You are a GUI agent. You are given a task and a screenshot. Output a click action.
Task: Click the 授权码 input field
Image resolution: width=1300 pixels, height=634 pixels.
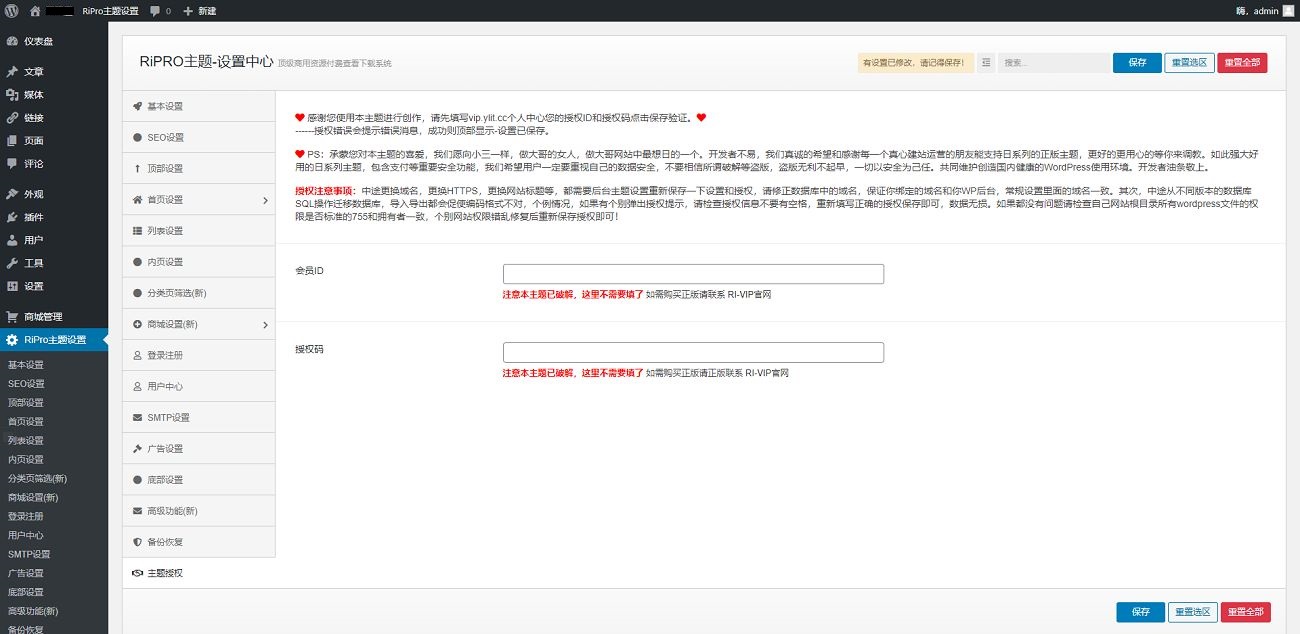tap(693, 352)
